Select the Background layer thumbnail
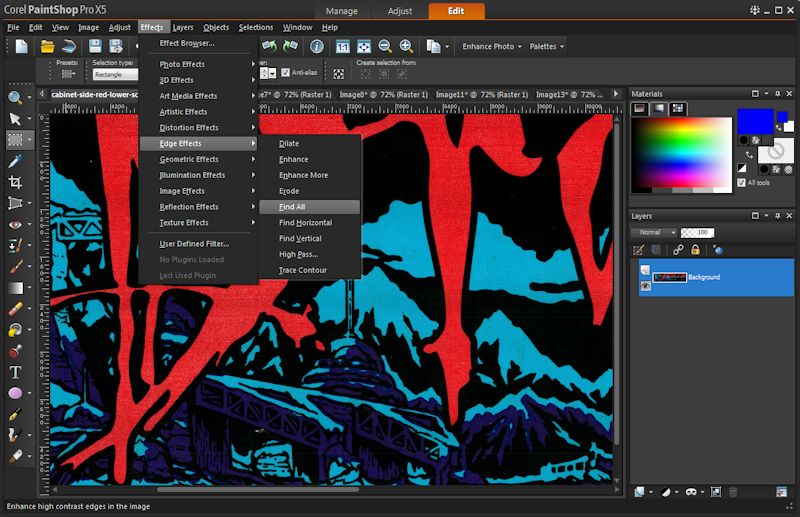The image size is (800, 517). pos(669,277)
